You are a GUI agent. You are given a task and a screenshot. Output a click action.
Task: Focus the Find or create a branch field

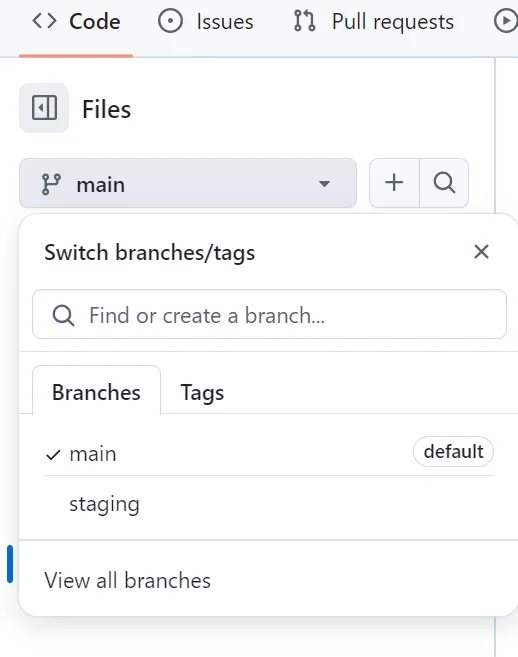pyautogui.click(x=269, y=314)
